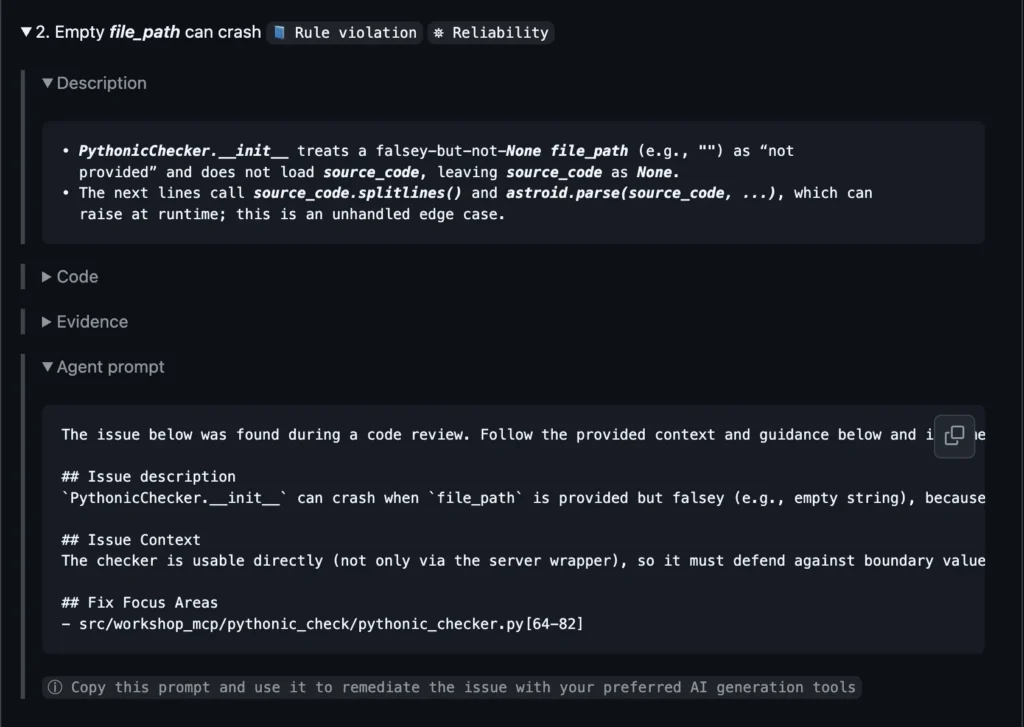Expand the Code section
Viewport: 1024px width, 727px height.
pyautogui.click(x=47, y=277)
